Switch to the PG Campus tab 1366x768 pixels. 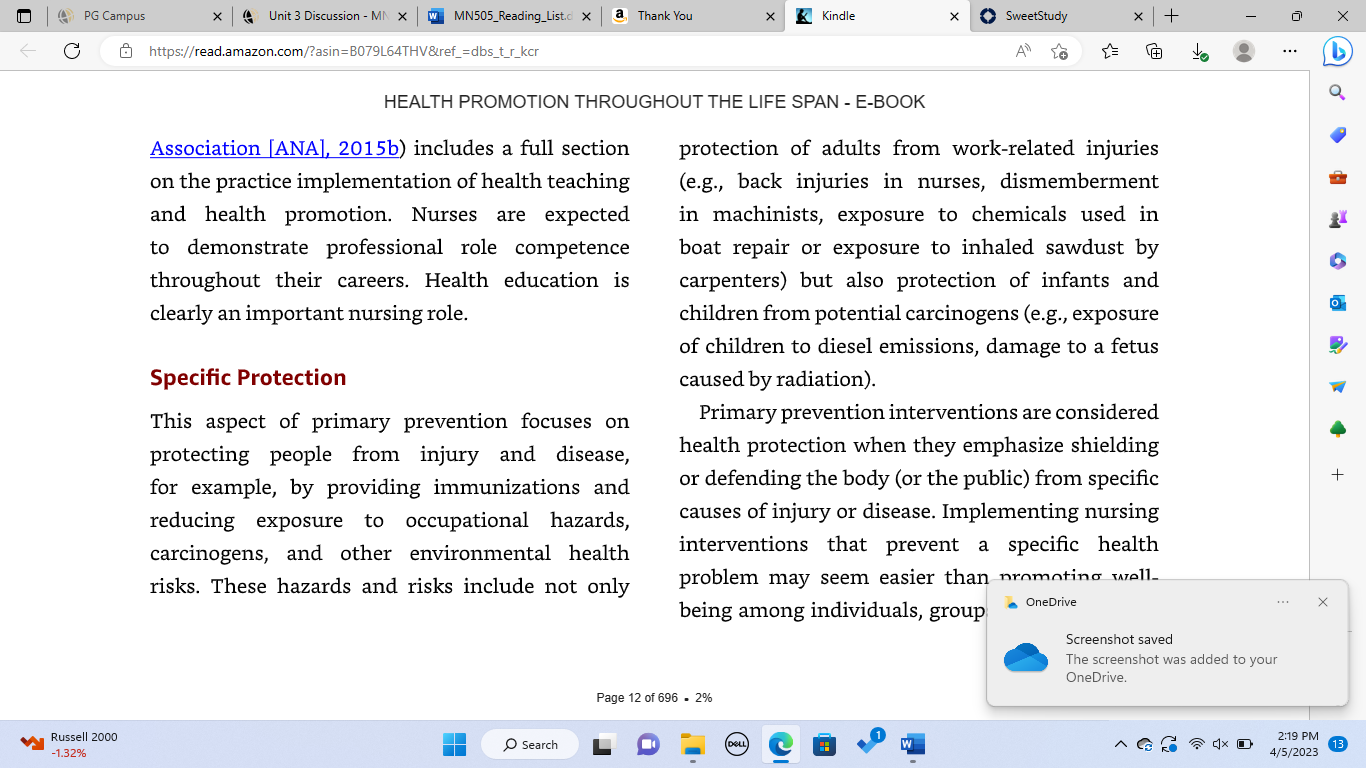pyautogui.click(x=140, y=16)
